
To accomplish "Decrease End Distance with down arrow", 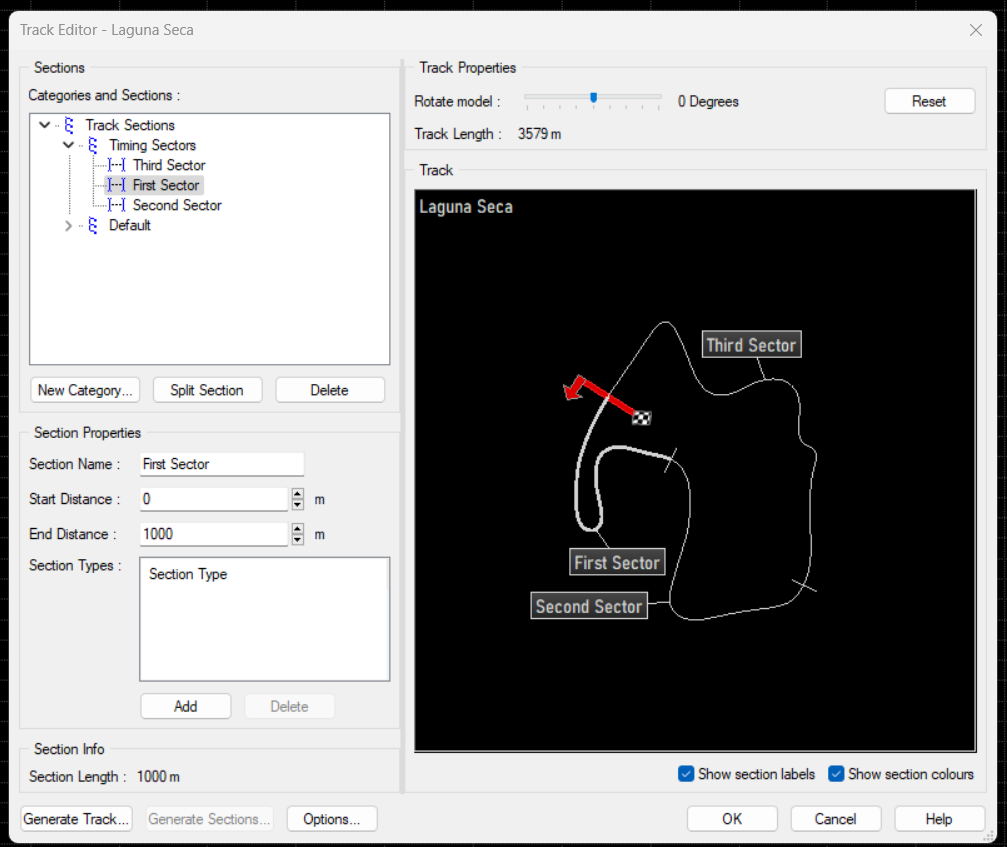I will coord(297,540).
